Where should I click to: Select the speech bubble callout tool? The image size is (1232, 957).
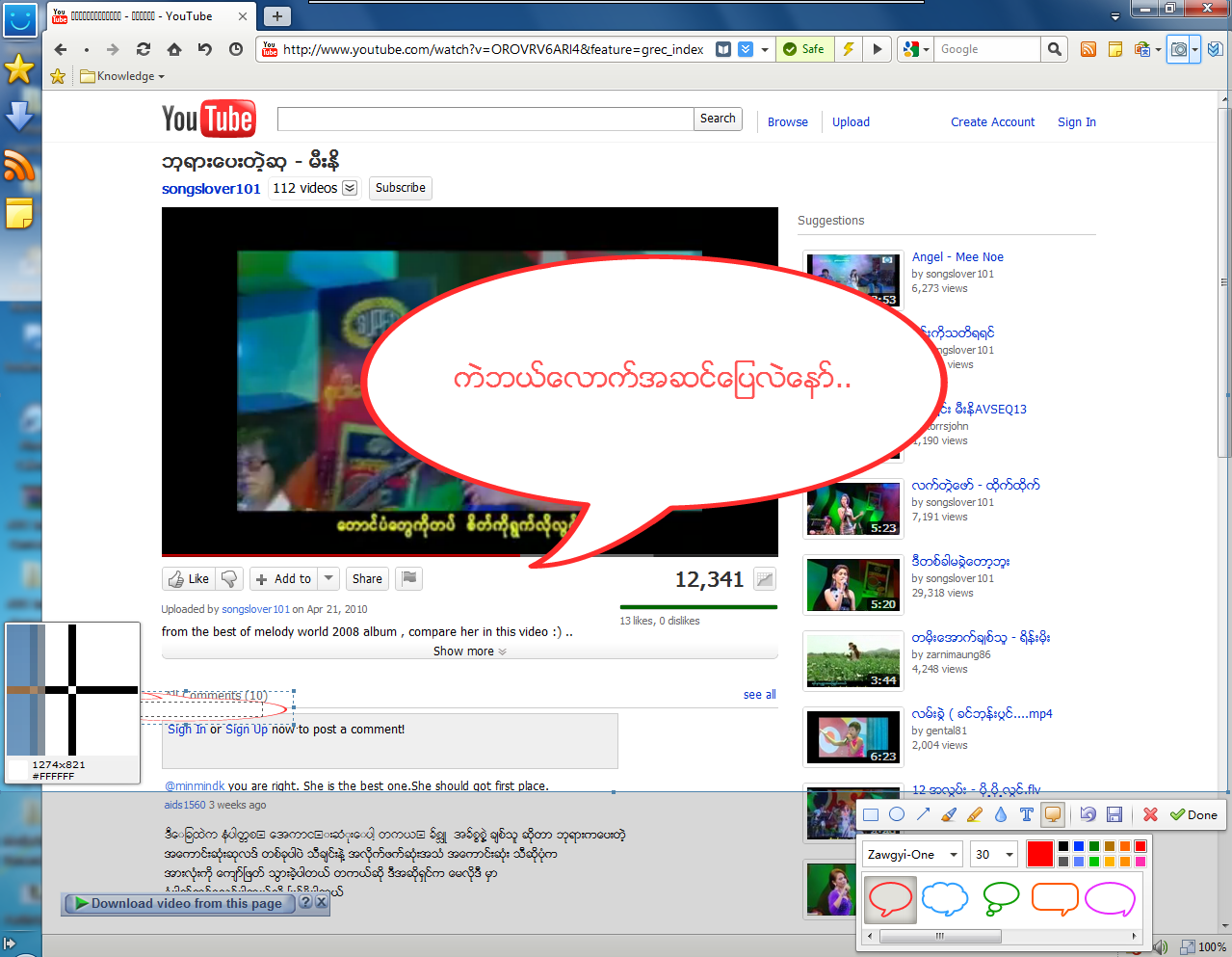1053,814
